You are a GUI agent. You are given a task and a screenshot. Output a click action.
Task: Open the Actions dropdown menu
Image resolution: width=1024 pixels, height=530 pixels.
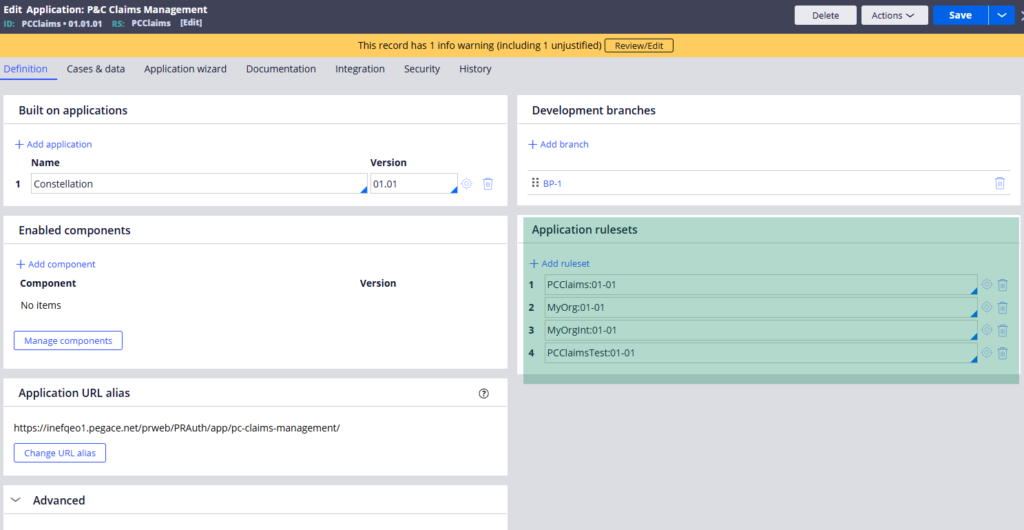coord(894,15)
